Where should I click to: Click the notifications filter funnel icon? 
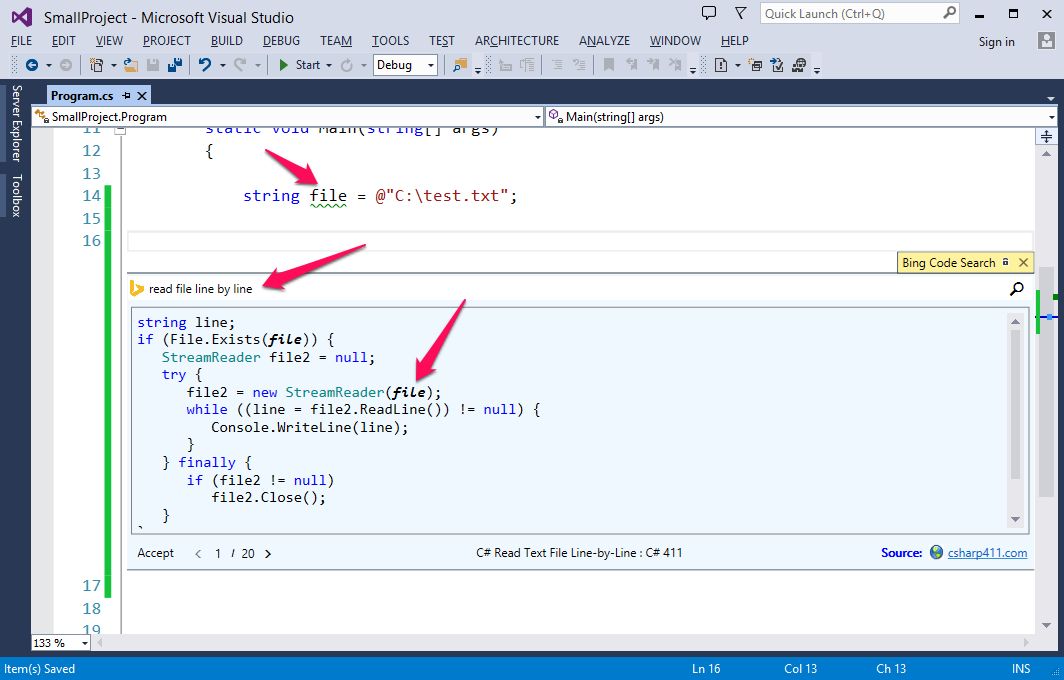[741, 13]
